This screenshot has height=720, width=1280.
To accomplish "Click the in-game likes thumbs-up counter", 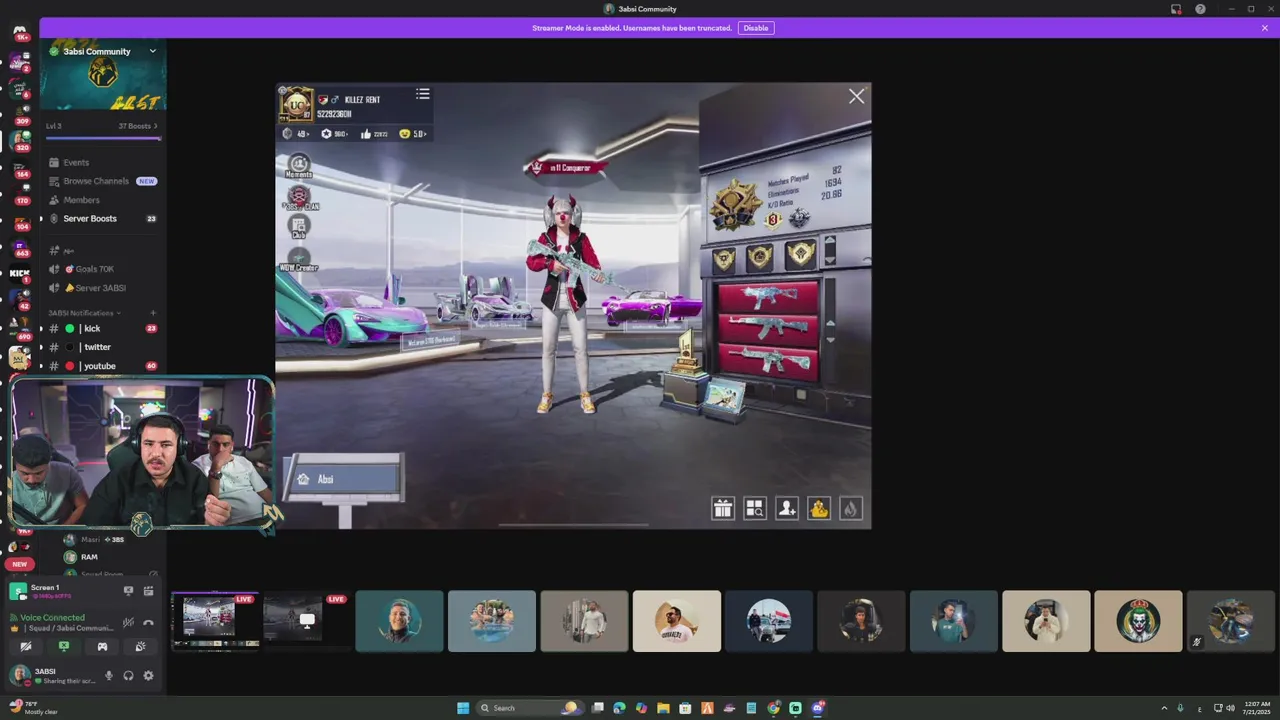I will pyautogui.click(x=374, y=134).
